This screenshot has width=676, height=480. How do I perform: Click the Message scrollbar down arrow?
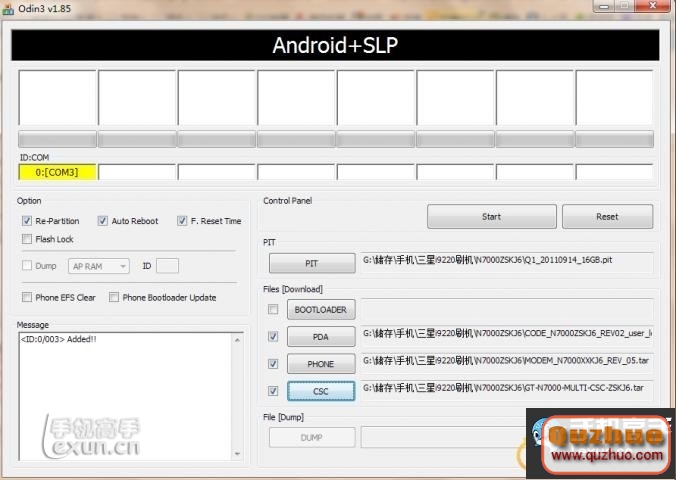[237, 454]
